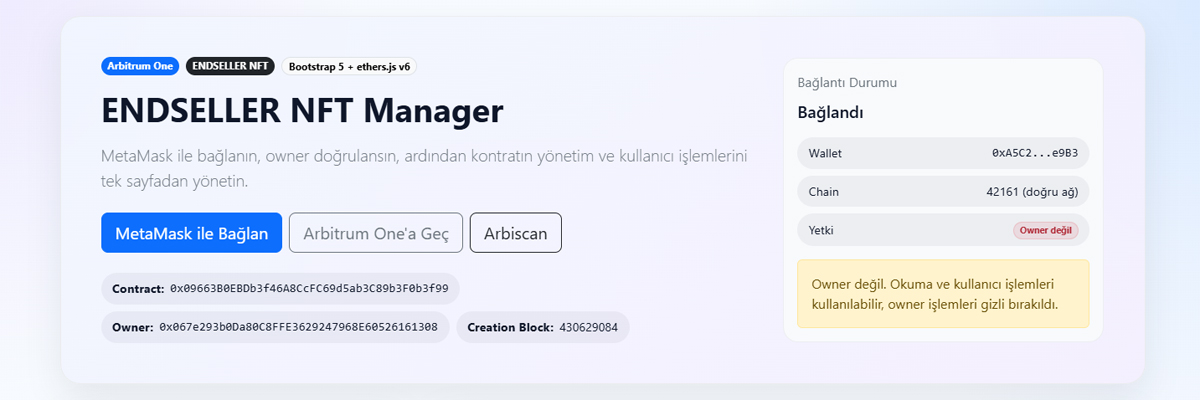
Task: Open the Arbiscan link button
Action: coord(516,233)
